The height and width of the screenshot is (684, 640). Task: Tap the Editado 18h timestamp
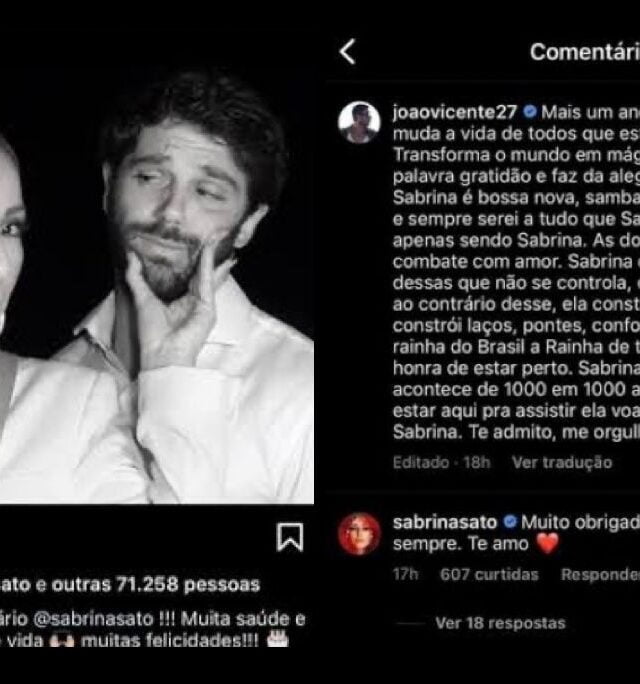441,462
